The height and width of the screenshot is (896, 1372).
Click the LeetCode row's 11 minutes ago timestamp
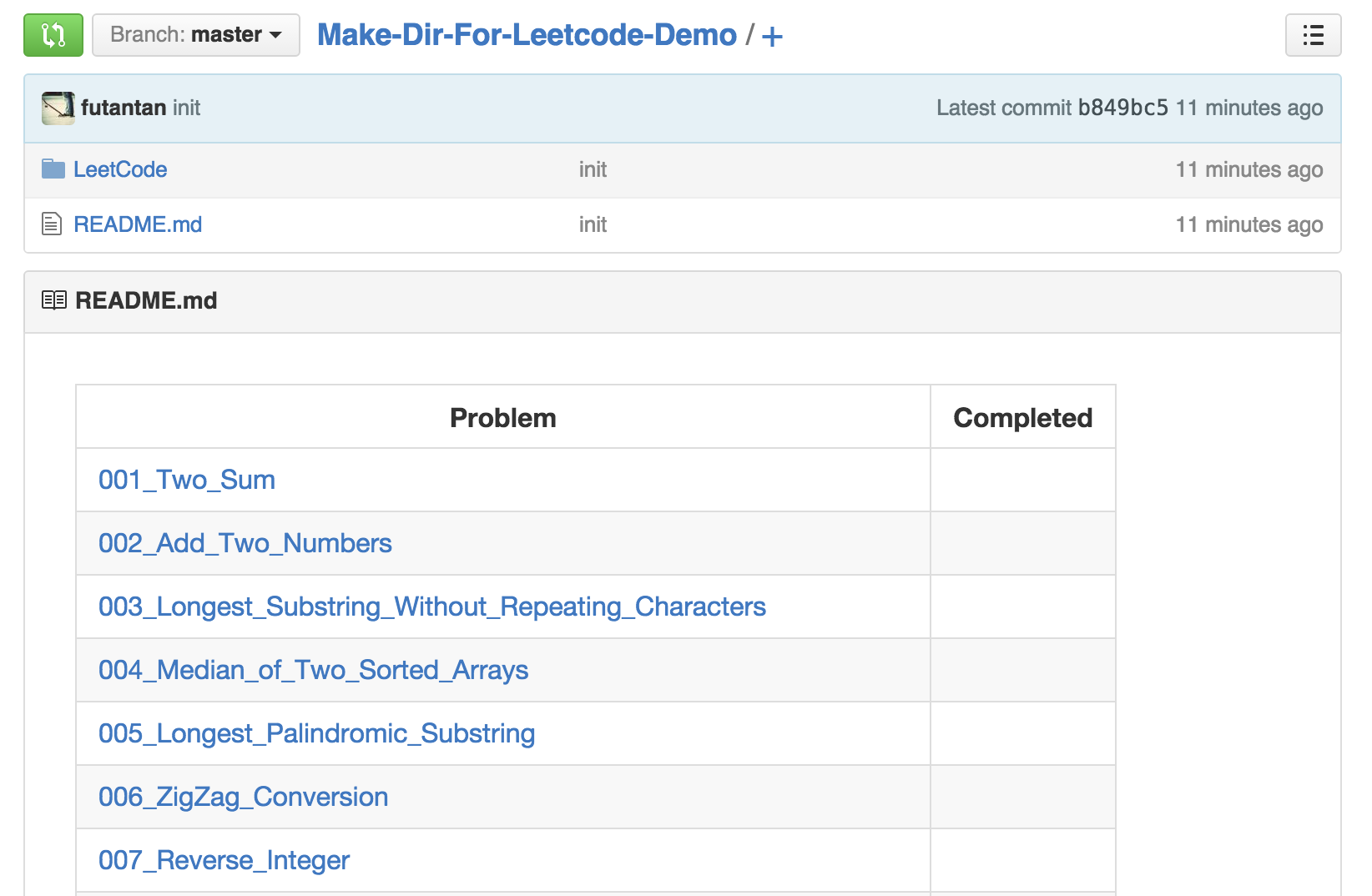coord(1249,169)
